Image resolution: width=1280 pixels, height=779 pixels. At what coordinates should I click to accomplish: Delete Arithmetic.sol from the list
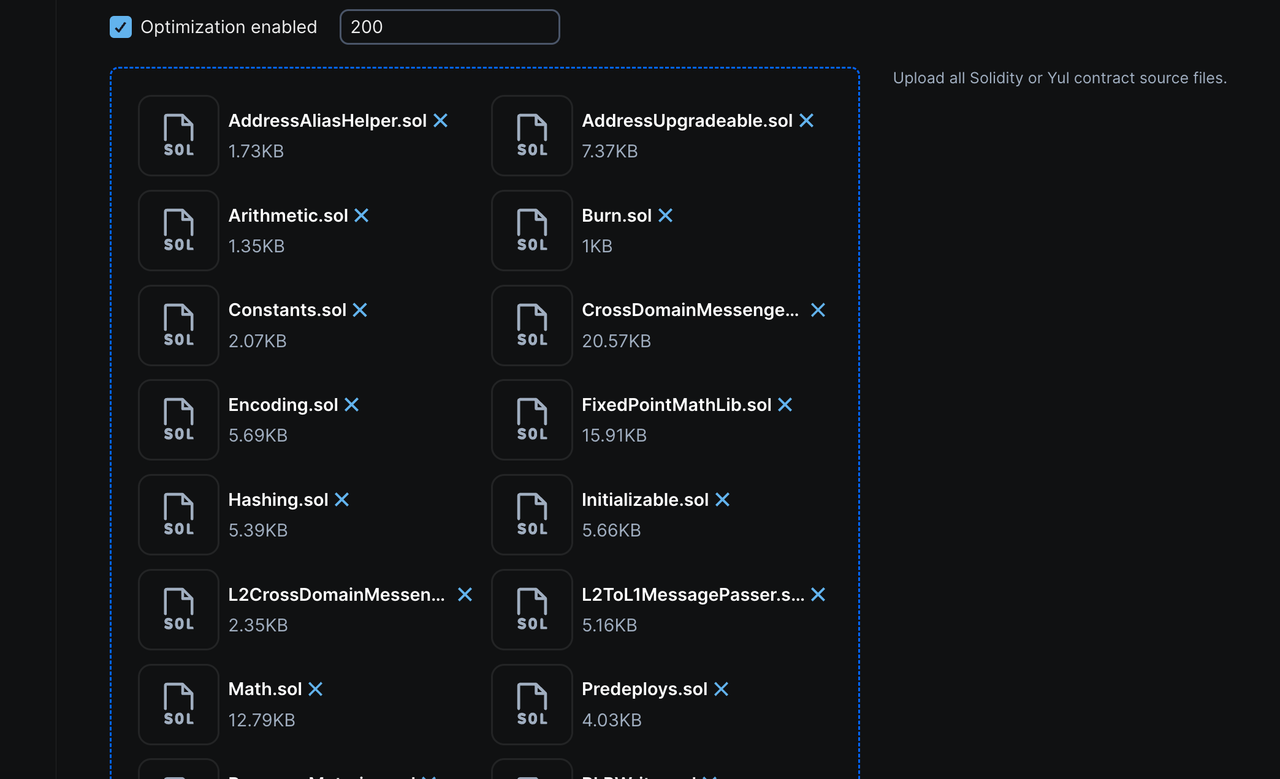(x=361, y=216)
